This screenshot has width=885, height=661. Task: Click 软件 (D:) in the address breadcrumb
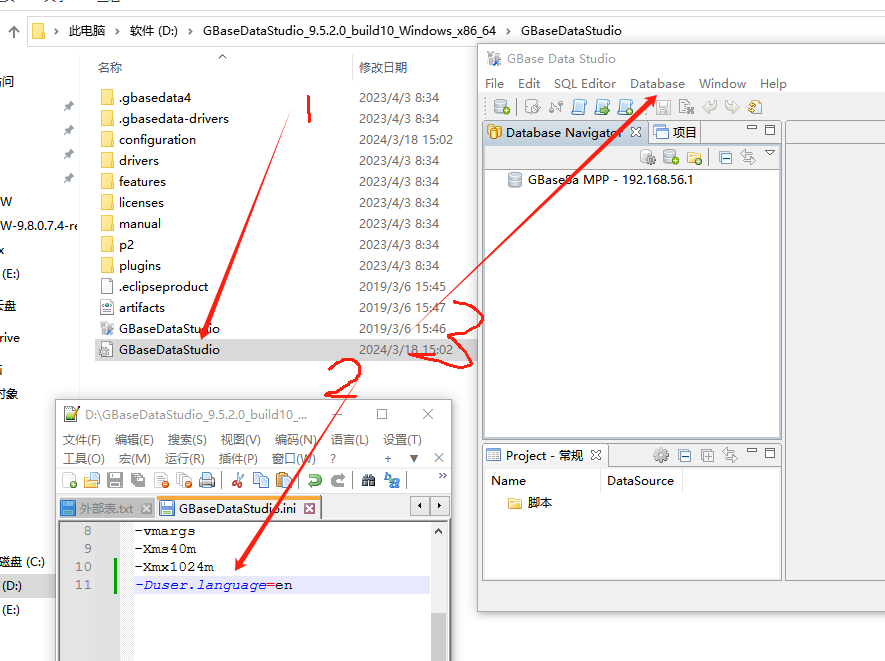(x=154, y=30)
